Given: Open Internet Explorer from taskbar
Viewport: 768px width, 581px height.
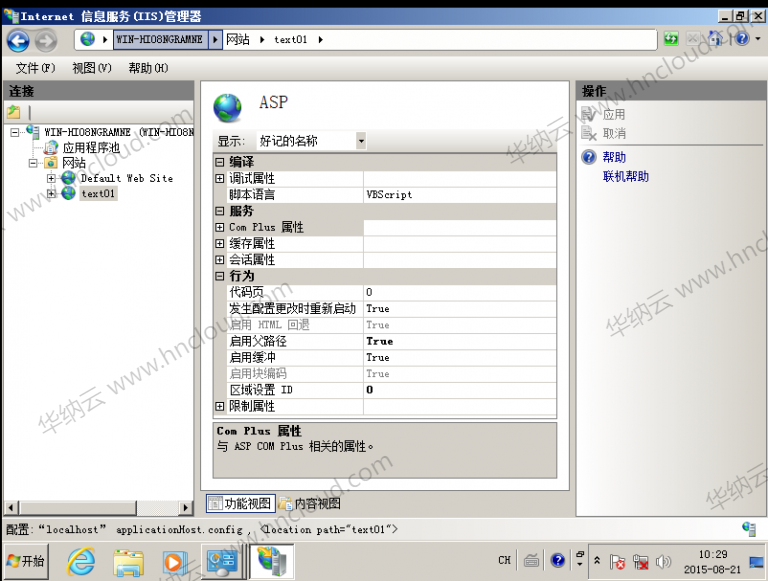Looking at the screenshot, I should tap(81, 562).
